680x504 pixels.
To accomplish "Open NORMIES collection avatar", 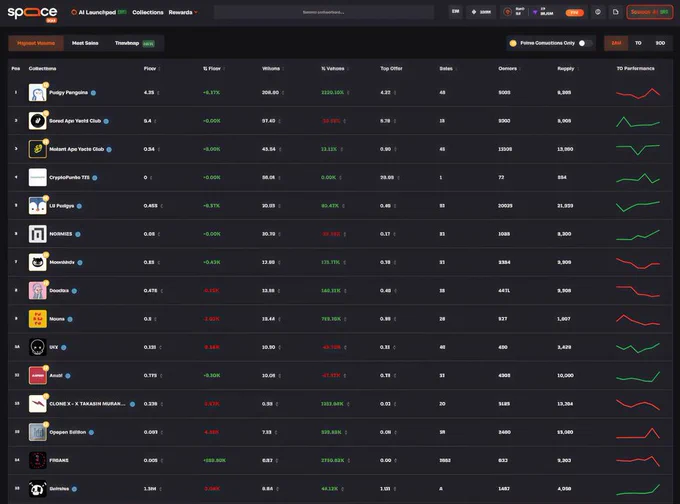I will point(37,234).
